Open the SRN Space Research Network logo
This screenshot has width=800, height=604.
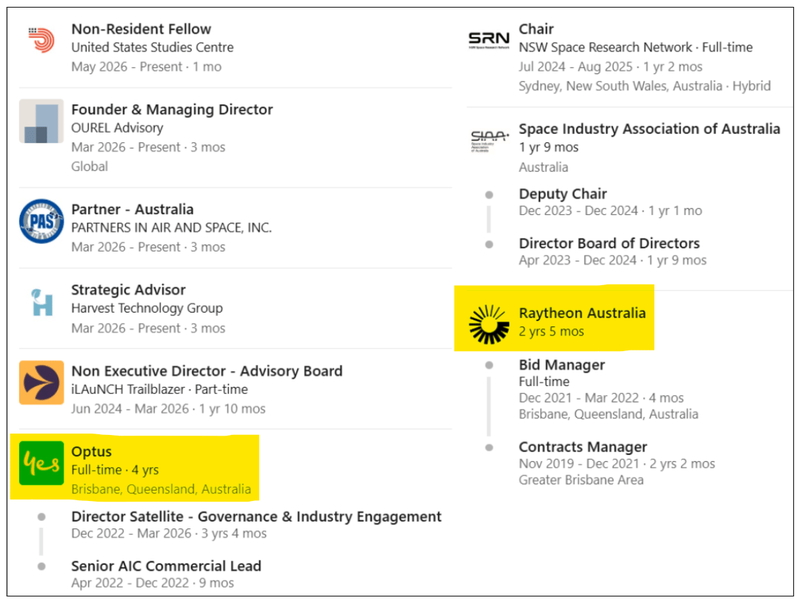(x=489, y=40)
